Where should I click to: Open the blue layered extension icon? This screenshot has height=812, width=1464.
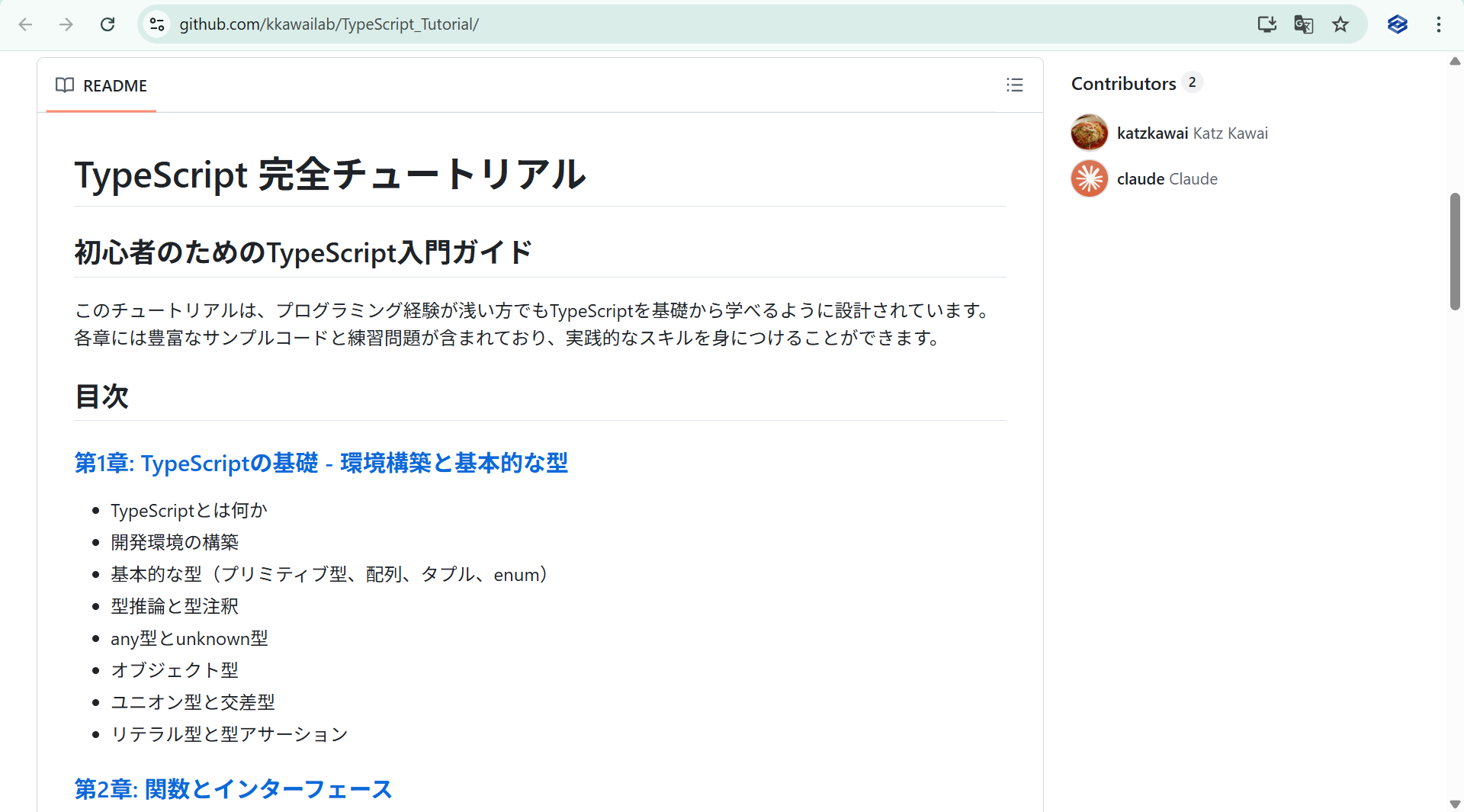1397,24
